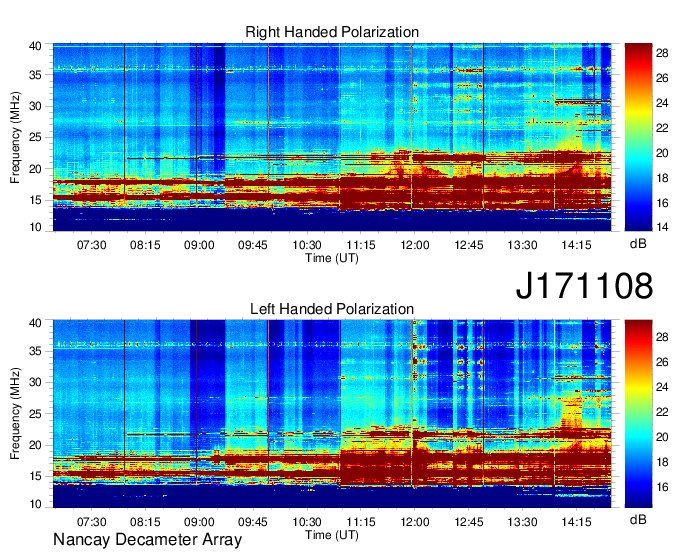Select the J171108 identifier label
The width and height of the screenshot is (680, 552).
tap(584, 285)
